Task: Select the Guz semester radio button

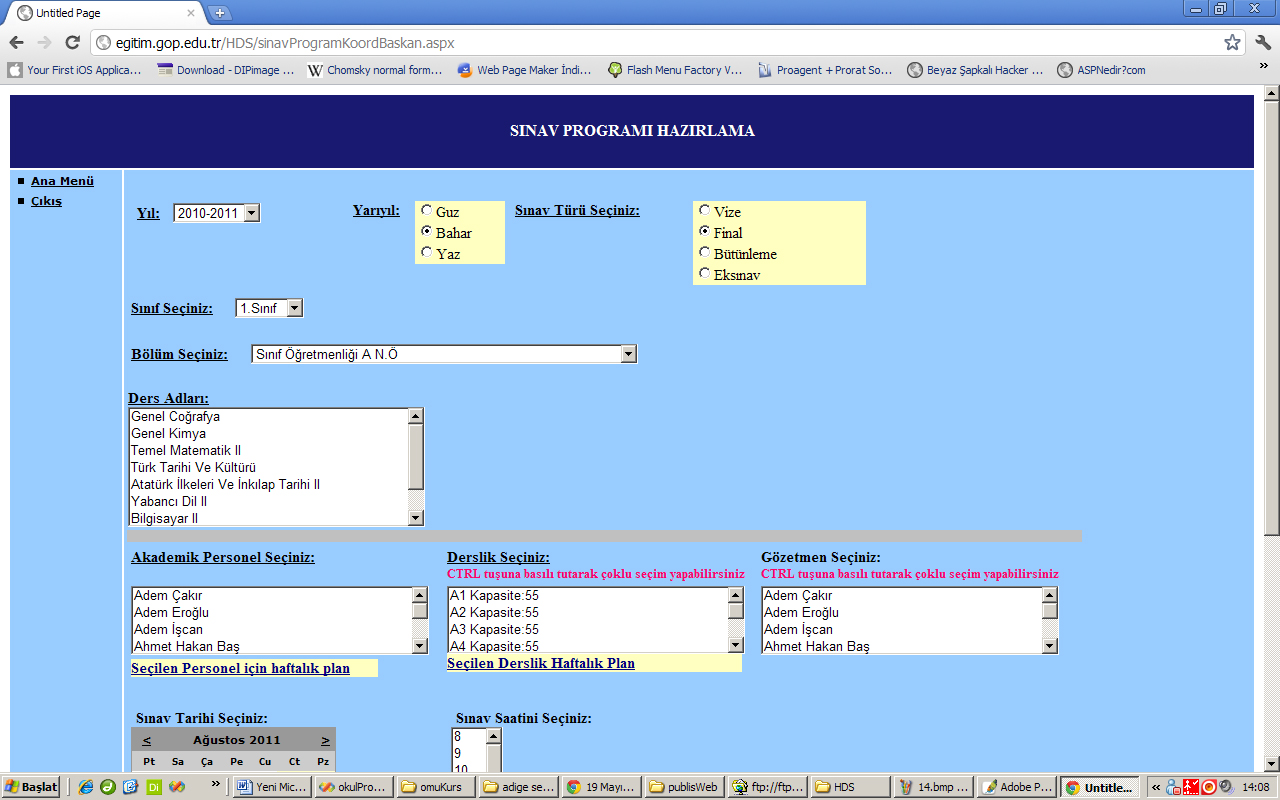Action: 427,211
